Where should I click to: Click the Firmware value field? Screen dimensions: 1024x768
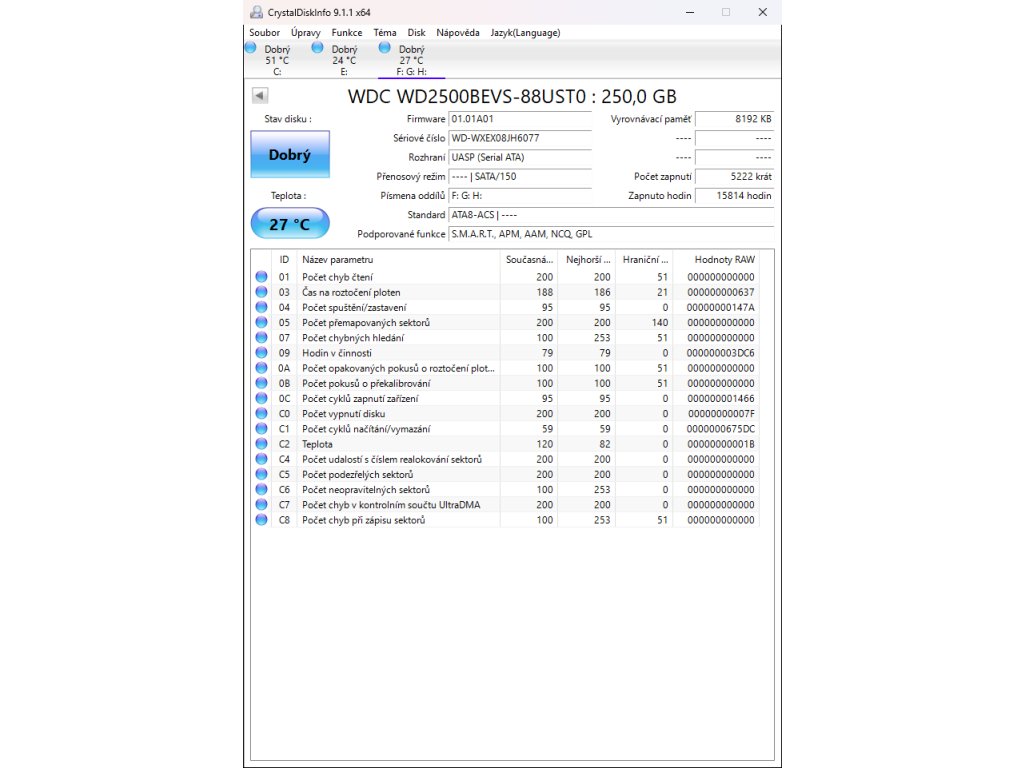pyautogui.click(x=520, y=119)
